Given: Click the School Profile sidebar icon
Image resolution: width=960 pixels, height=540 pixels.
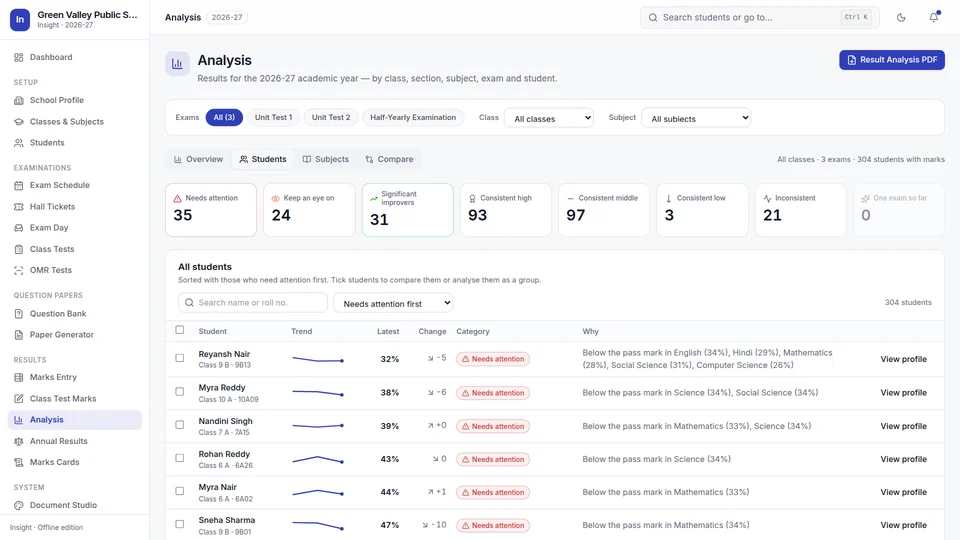Looking at the screenshot, I should (x=18, y=100).
